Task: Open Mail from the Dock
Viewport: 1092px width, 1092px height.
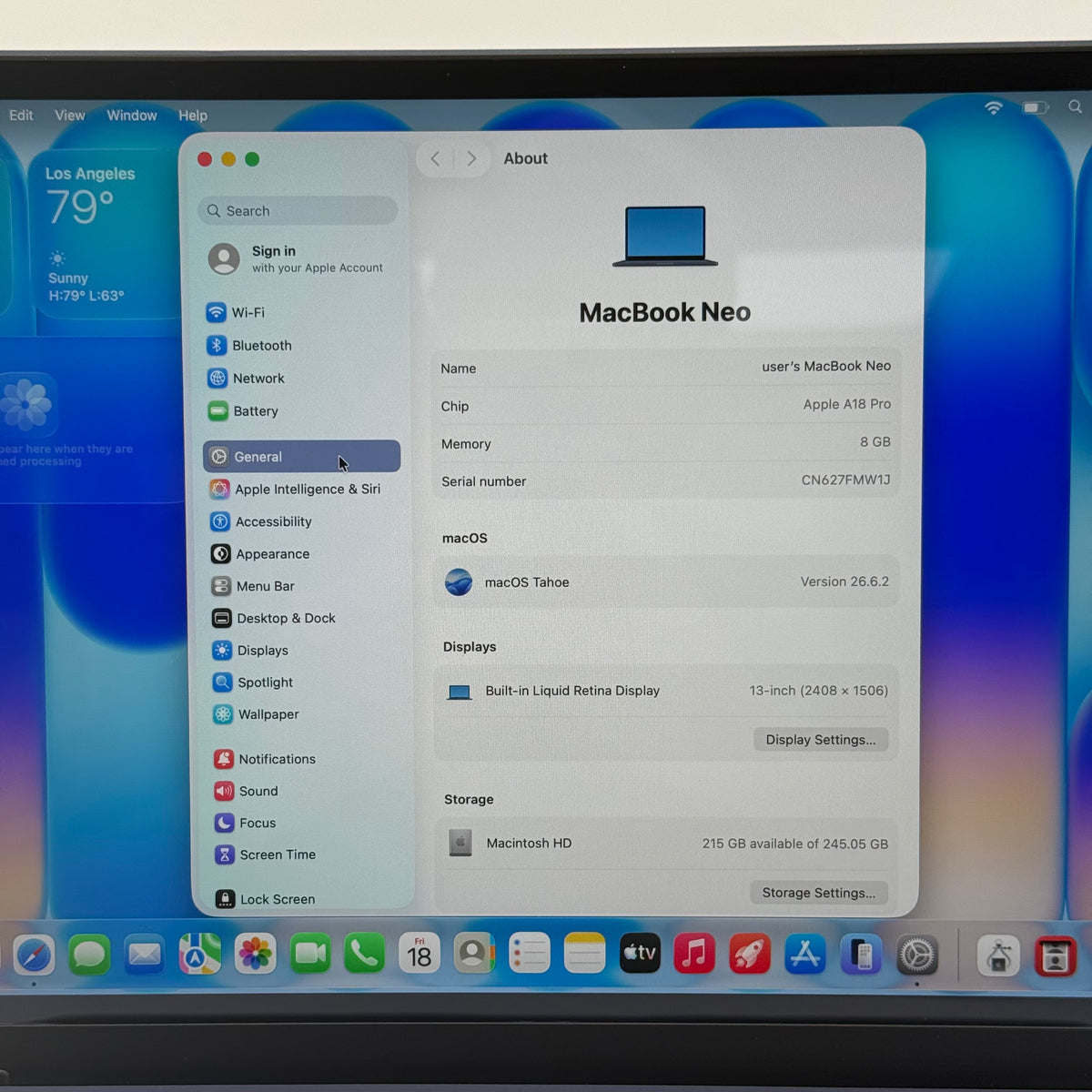Action: pos(145,955)
